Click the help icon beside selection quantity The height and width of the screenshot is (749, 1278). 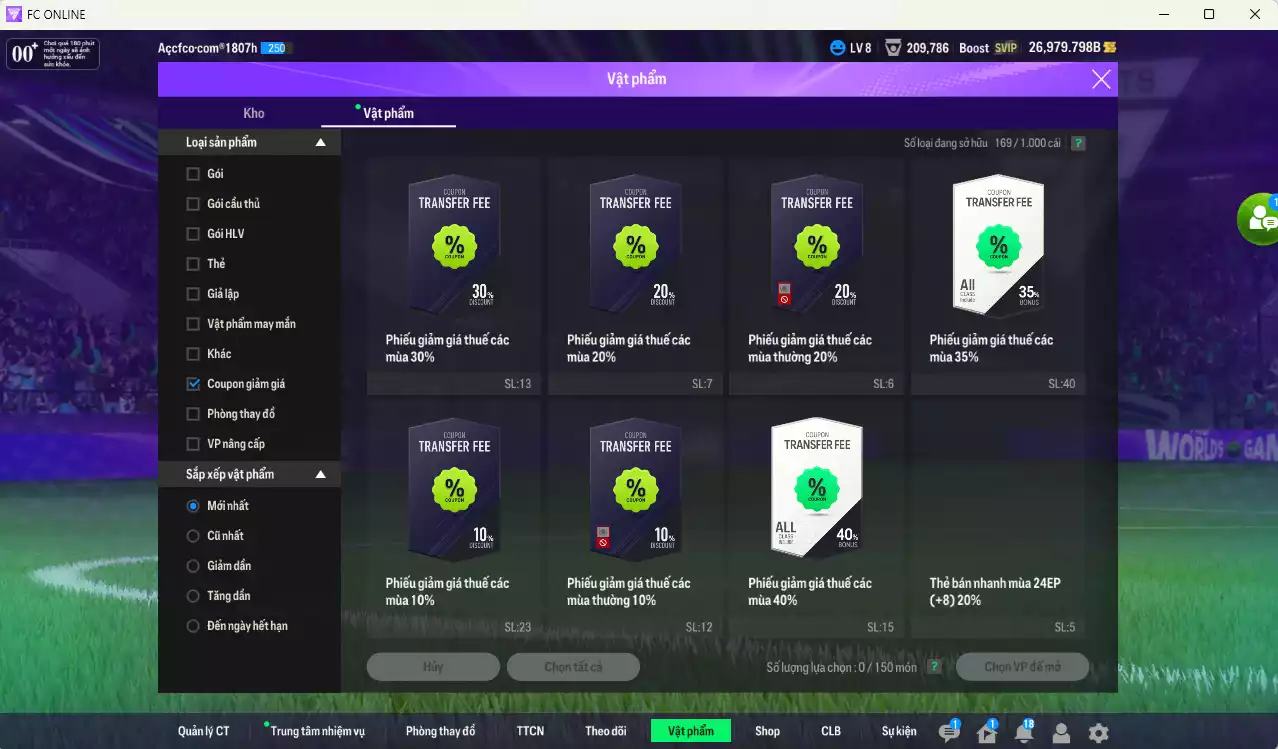[x=934, y=667]
